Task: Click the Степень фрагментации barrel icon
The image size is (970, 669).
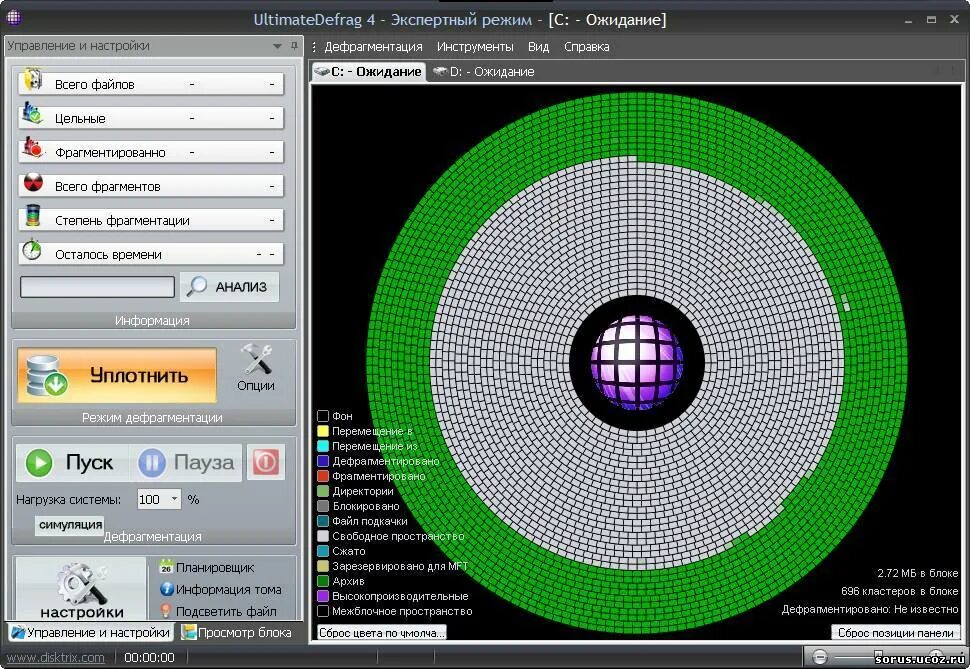Action: pos(33,216)
